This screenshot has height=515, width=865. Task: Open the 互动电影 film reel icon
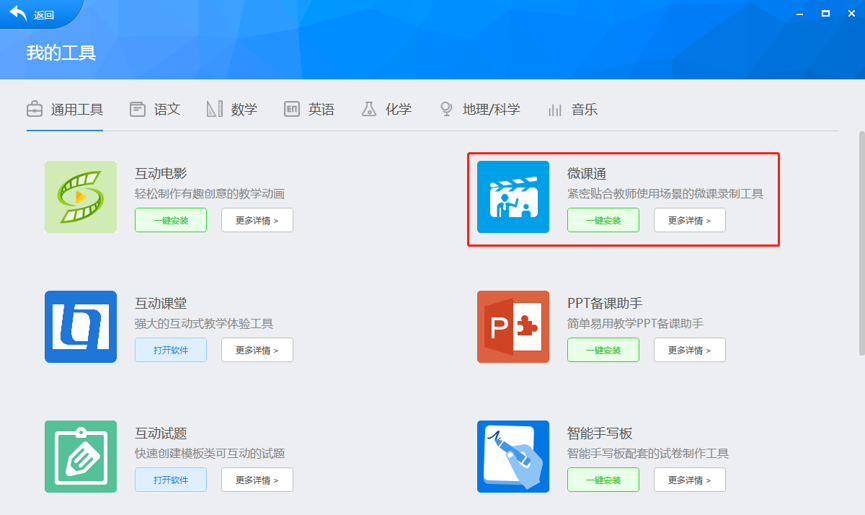coord(81,197)
